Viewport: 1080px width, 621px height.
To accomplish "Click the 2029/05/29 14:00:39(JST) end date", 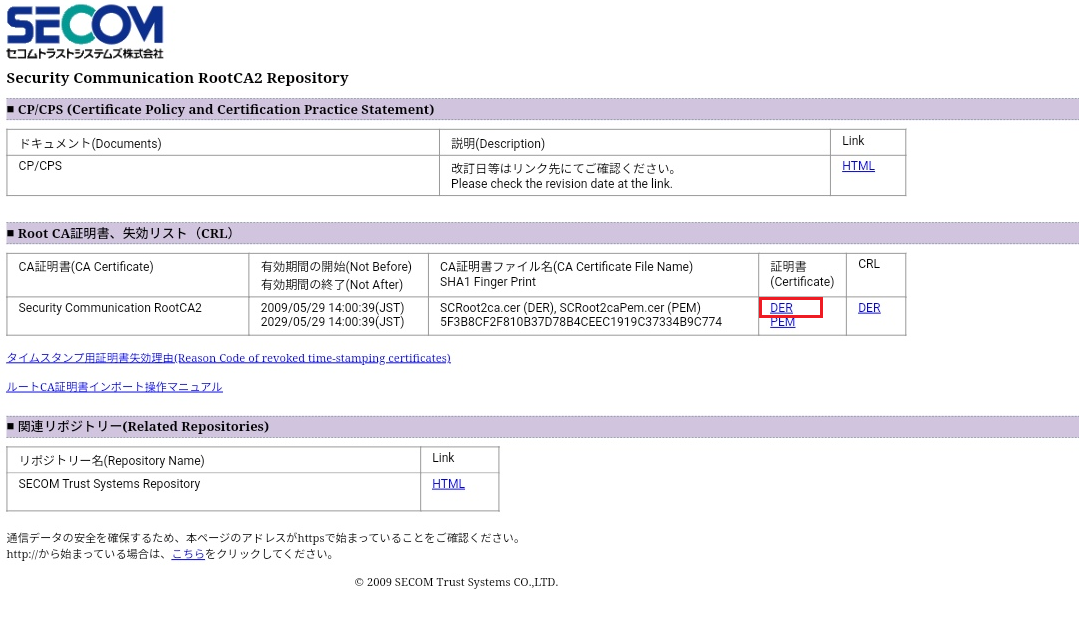I will [x=332, y=322].
